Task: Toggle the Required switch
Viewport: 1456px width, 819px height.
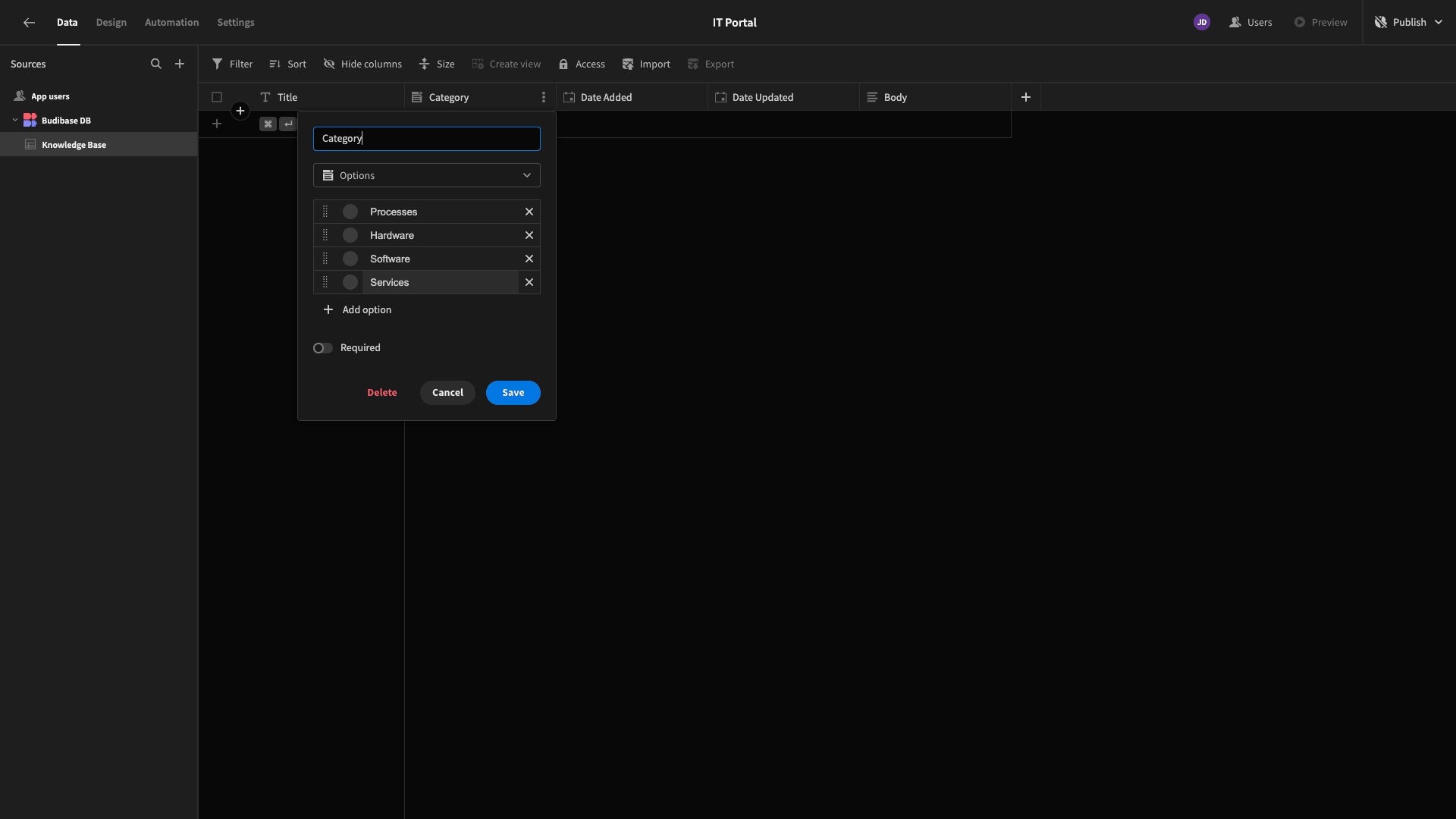Action: pos(322,348)
